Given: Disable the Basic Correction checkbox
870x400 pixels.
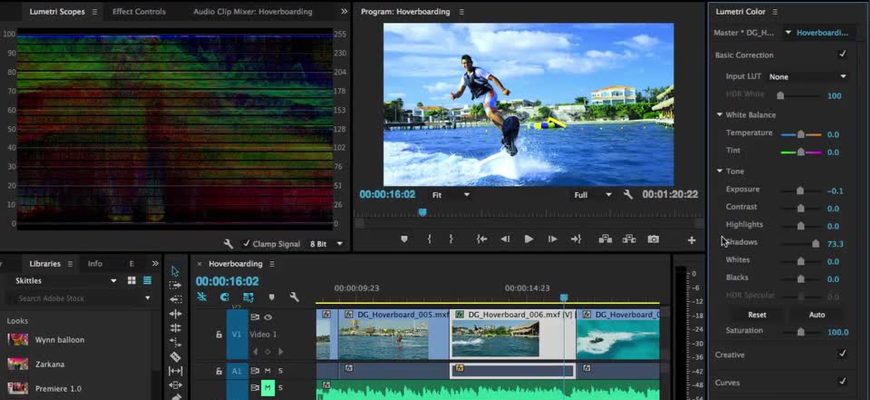Looking at the screenshot, I should (x=842, y=54).
